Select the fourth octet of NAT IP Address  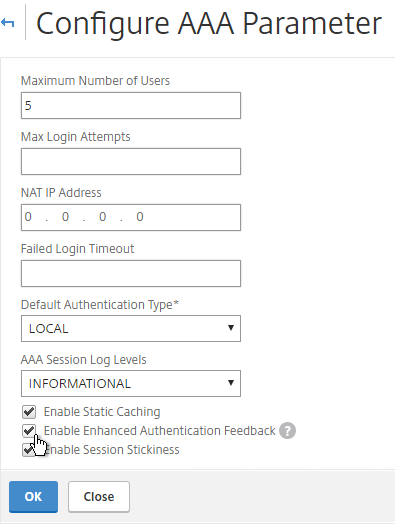(140, 217)
